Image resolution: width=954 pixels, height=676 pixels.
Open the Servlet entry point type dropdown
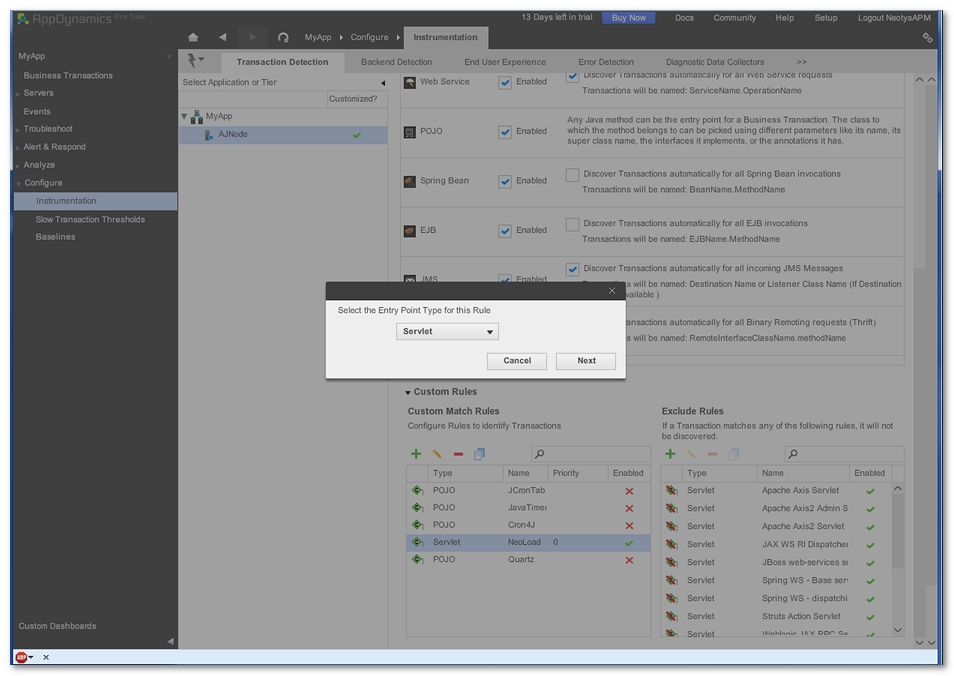tap(447, 332)
